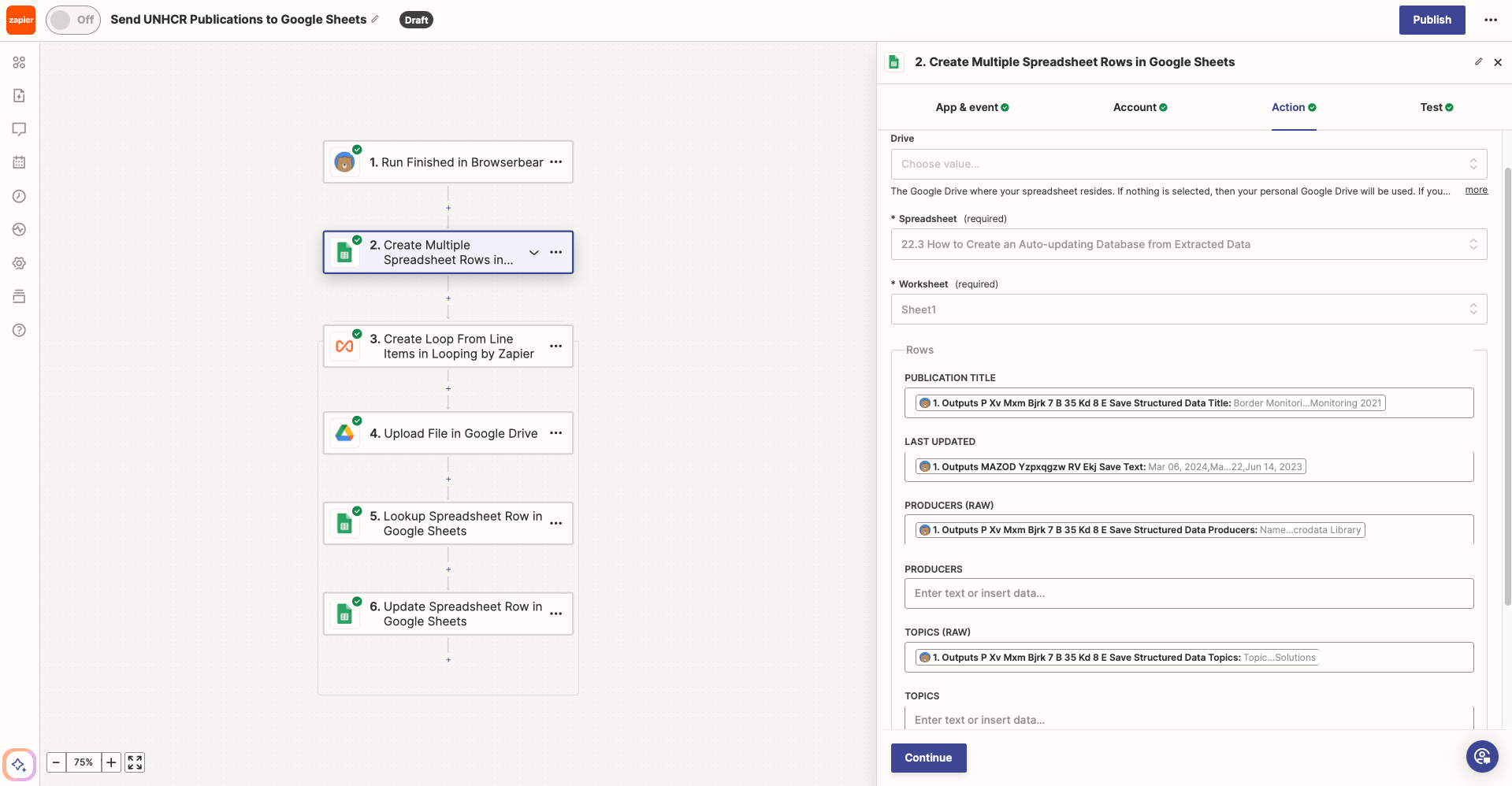Image resolution: width=1512 pixels, height=786 pixels.
Task: Open the history clock sidebar icon
Action: (x=20, y=196)
